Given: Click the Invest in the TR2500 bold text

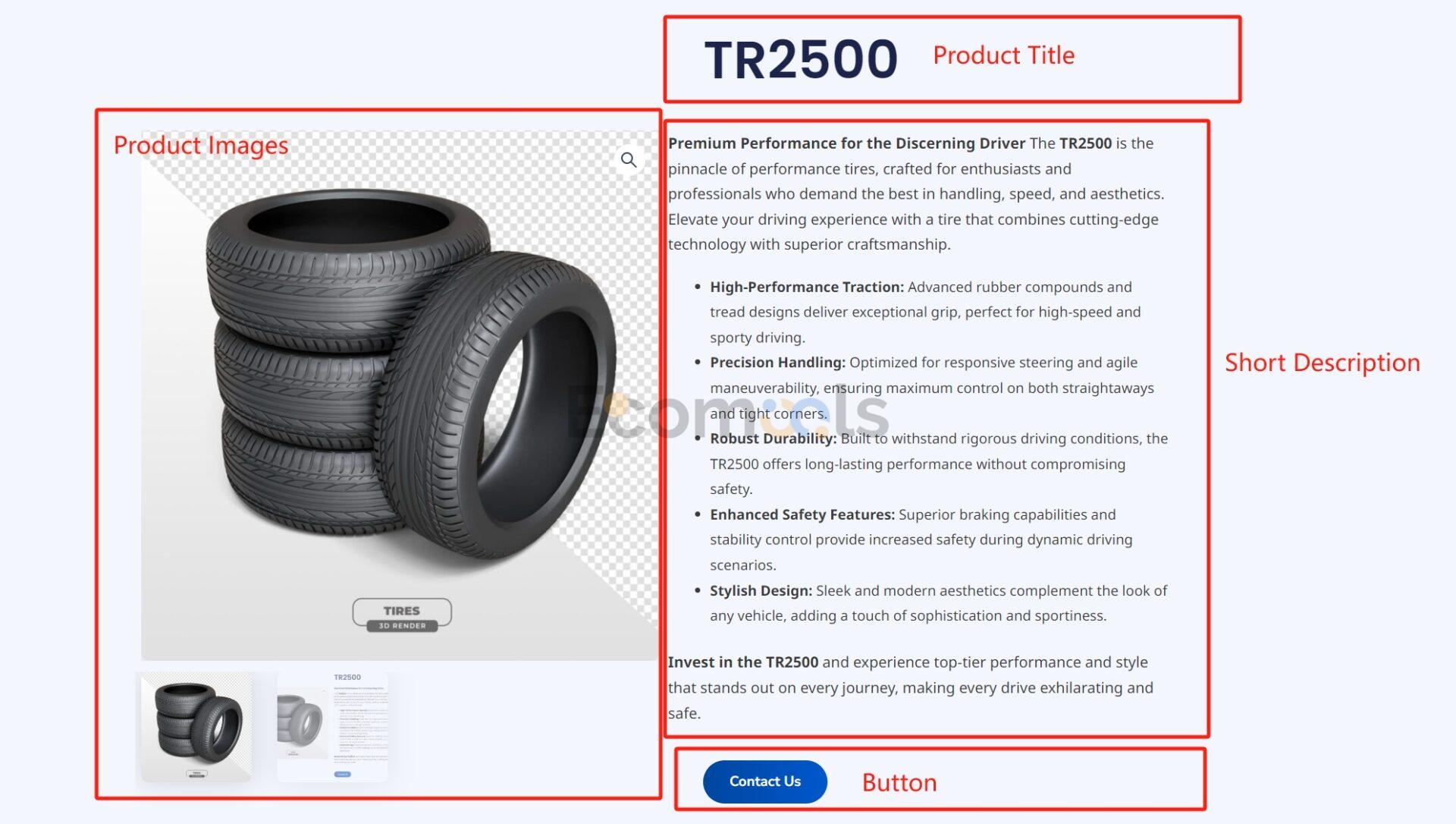Looking at the screenshot, I should click(x=743, y=662).
